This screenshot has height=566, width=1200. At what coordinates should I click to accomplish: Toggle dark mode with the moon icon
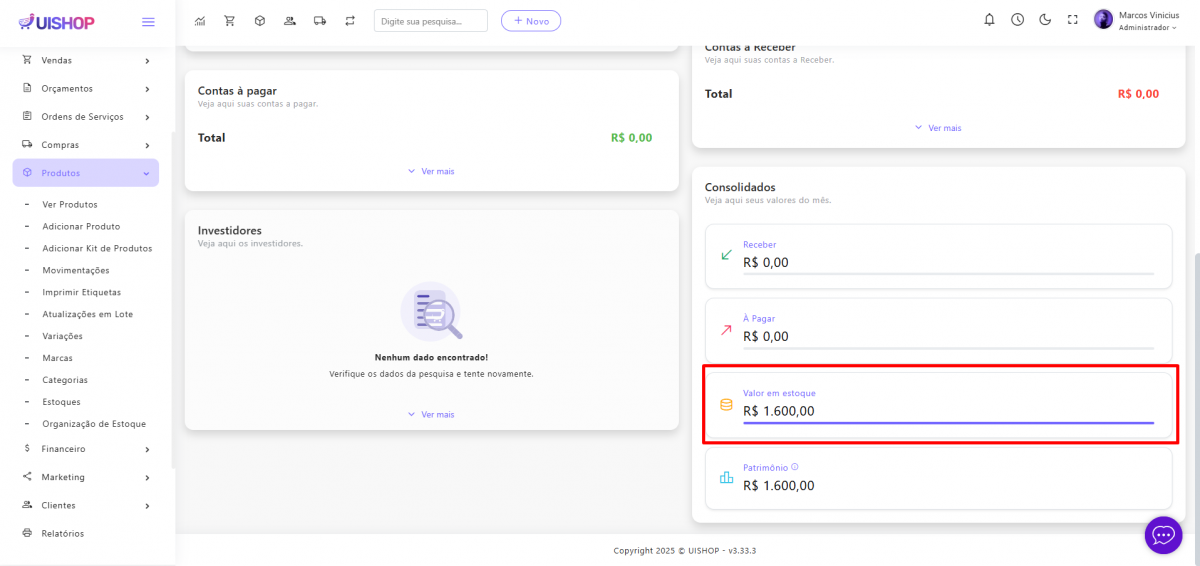1045,19
